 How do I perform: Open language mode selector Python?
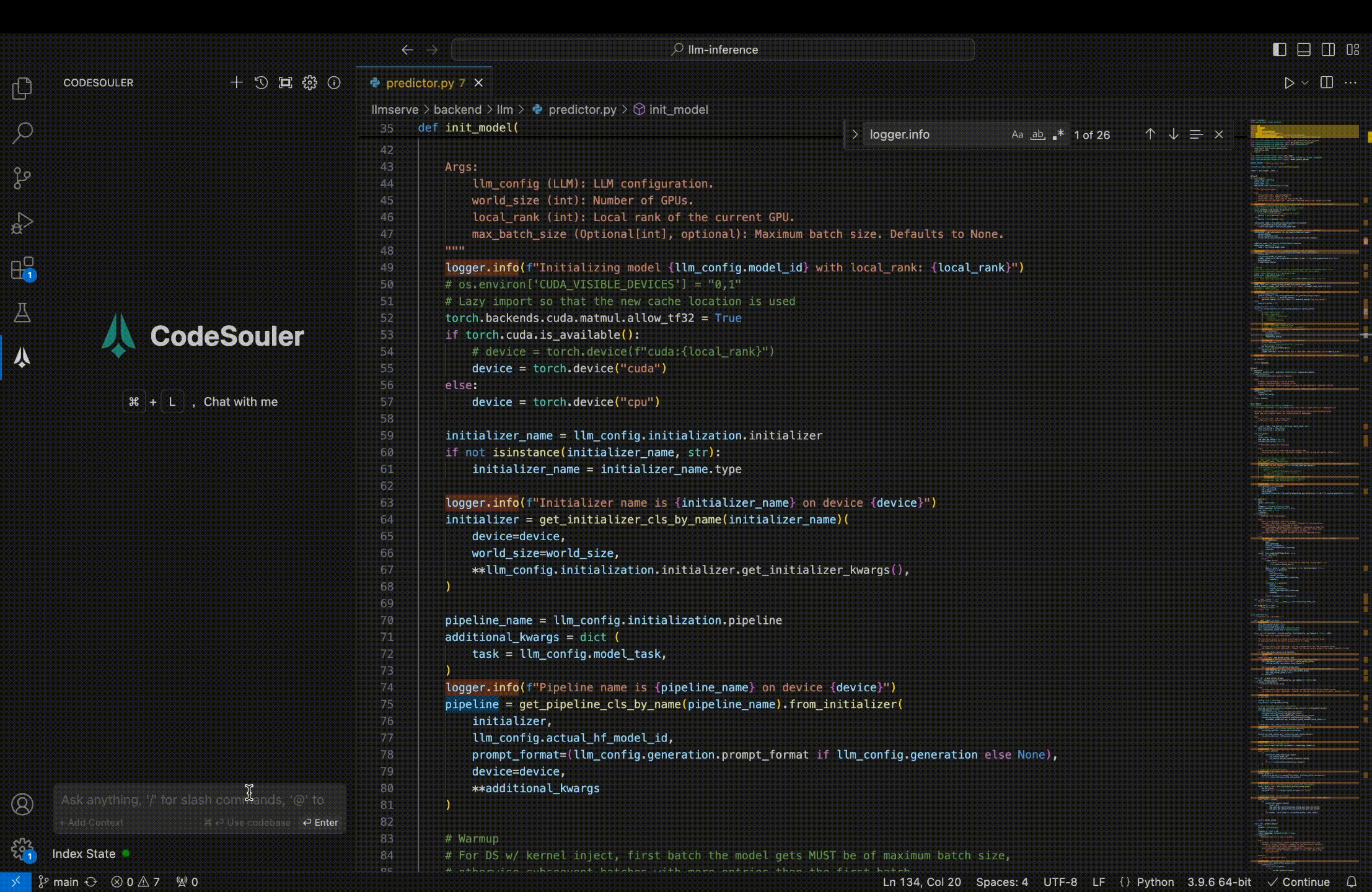click(1154, 881)
